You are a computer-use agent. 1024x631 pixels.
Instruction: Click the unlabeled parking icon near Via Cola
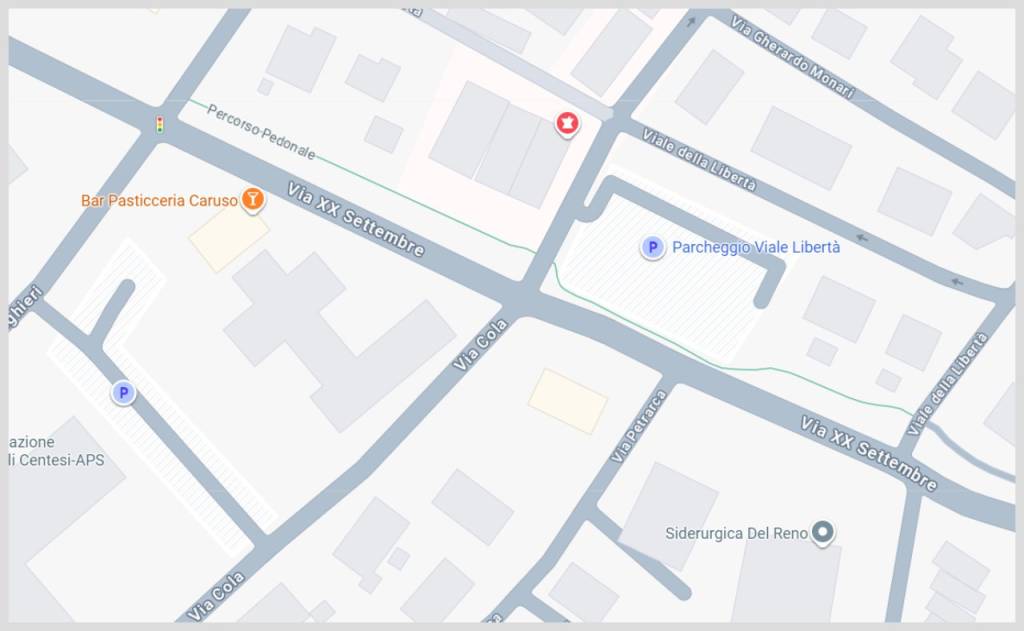pyautogui.click(x=123, y=393)
